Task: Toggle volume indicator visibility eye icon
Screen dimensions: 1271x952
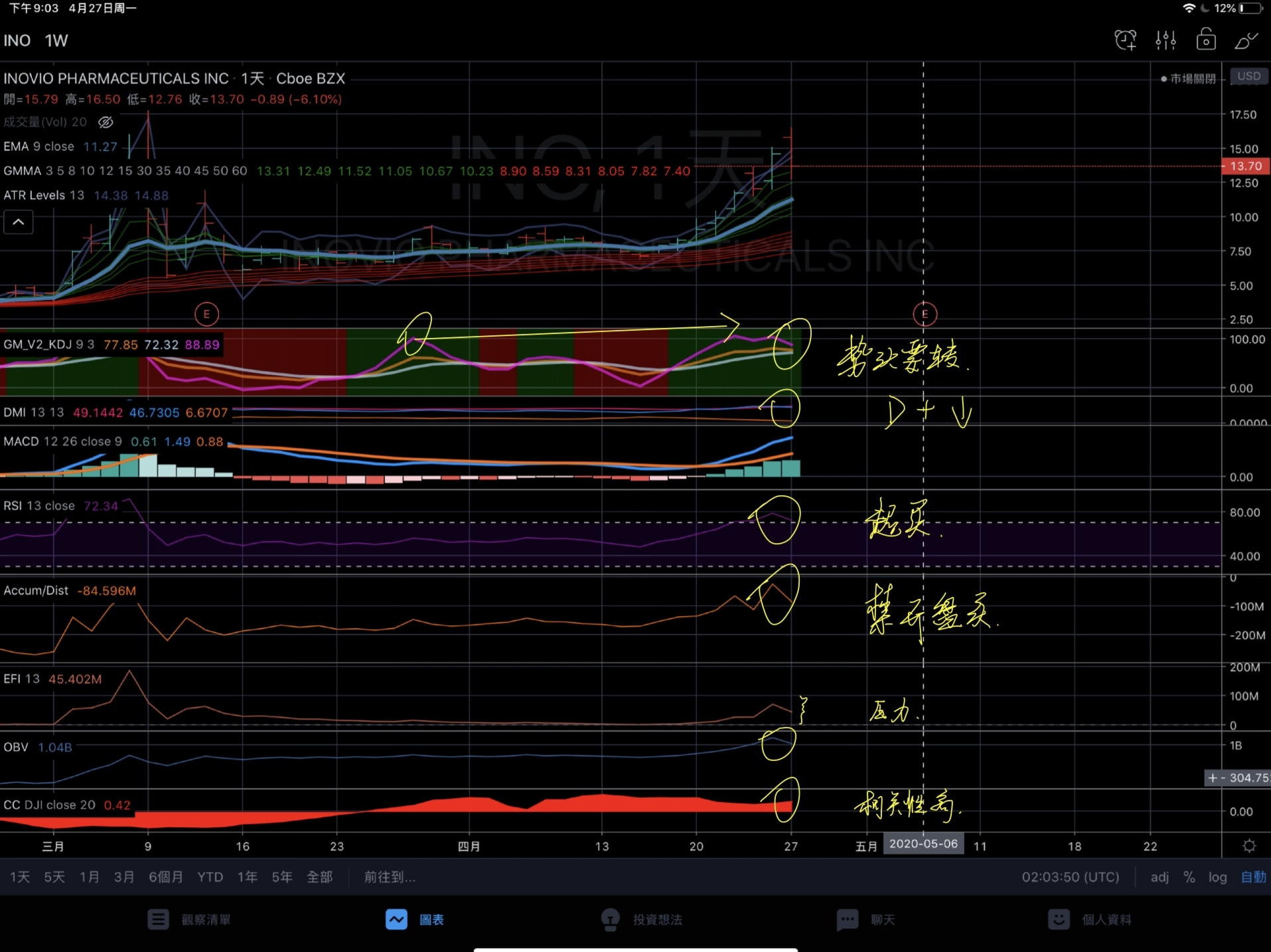Action: tap(106, 122)
